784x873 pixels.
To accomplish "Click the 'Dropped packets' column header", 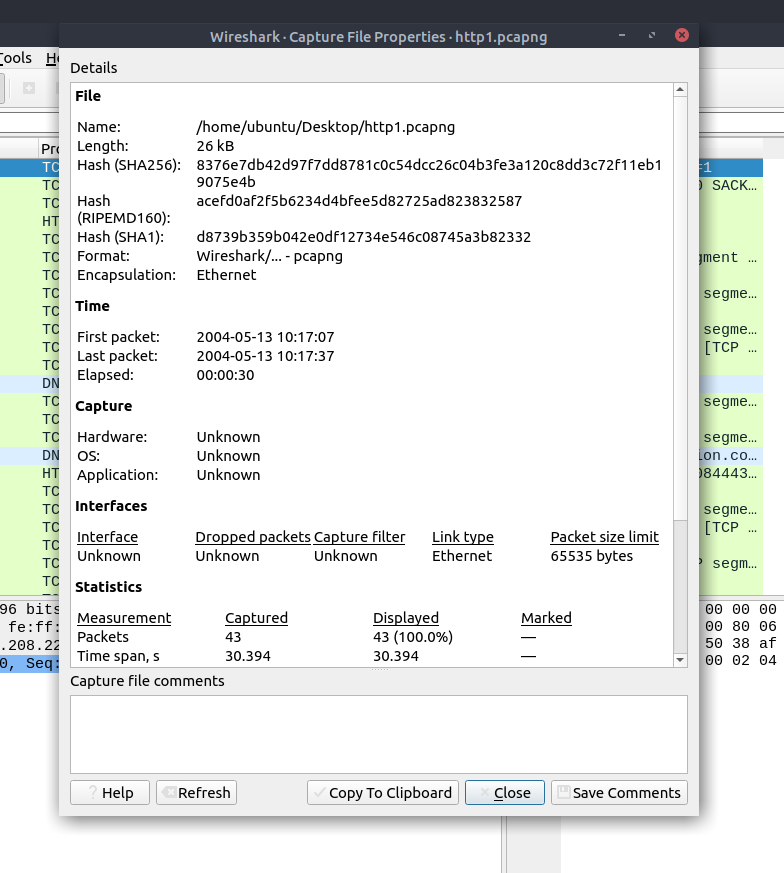I will [x=253, y=537].
